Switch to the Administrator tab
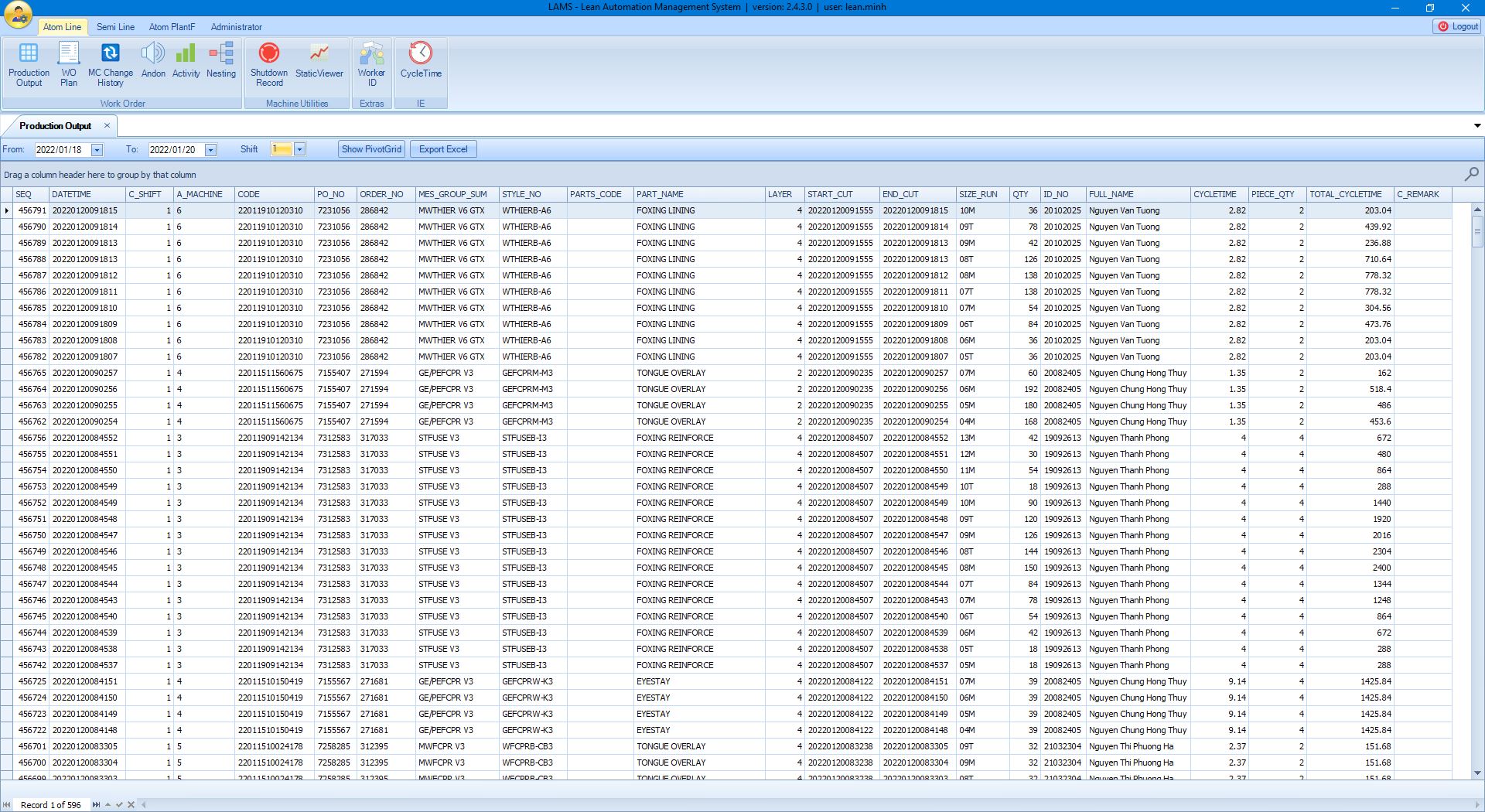 click(236, 27)
